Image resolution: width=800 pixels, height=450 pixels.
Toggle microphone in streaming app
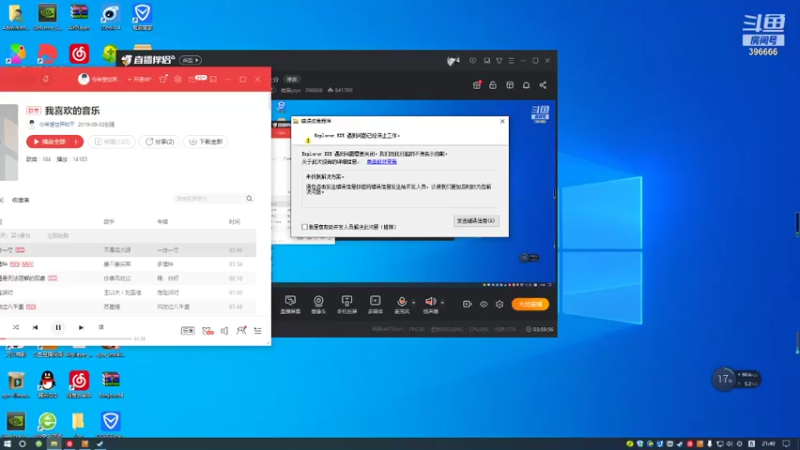402,304
